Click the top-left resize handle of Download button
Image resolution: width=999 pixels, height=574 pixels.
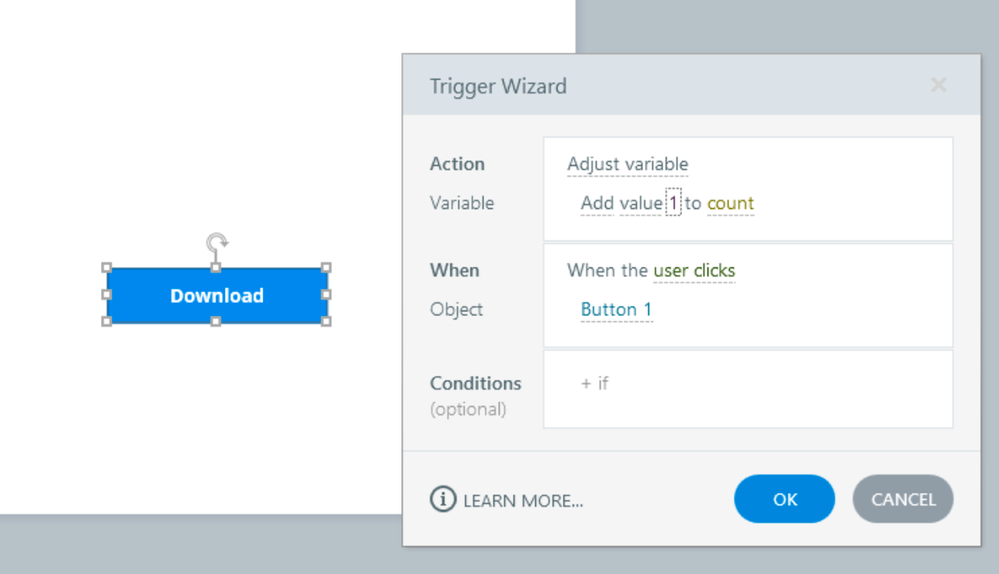point(107,268)
